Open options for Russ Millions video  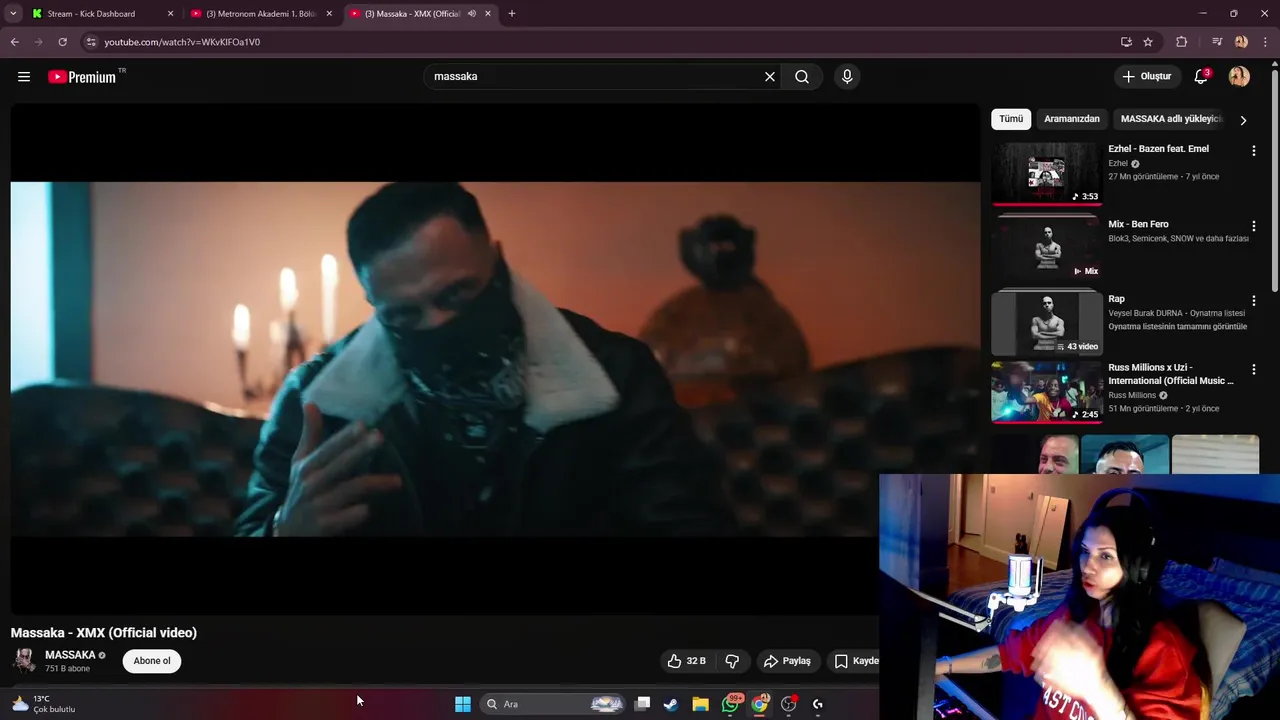click(x=1253, y=370)
